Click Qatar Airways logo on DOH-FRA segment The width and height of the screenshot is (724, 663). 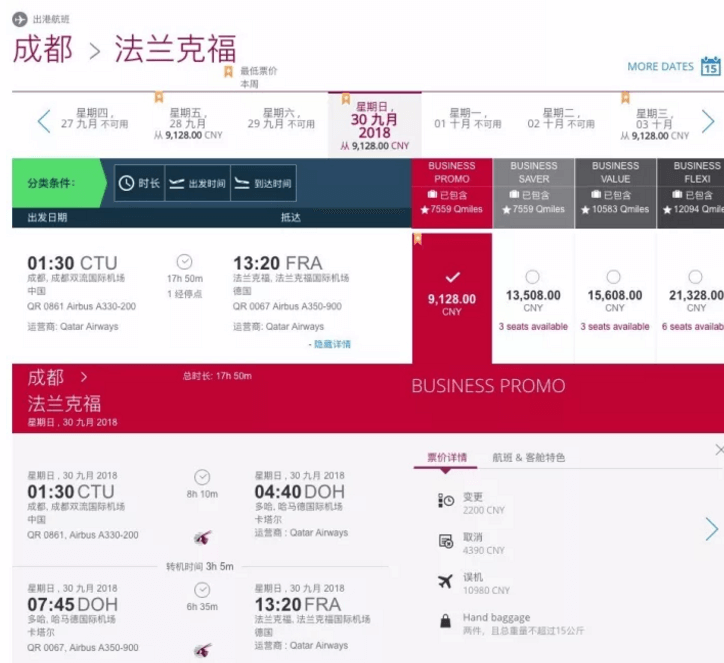(x=203, y=650)
